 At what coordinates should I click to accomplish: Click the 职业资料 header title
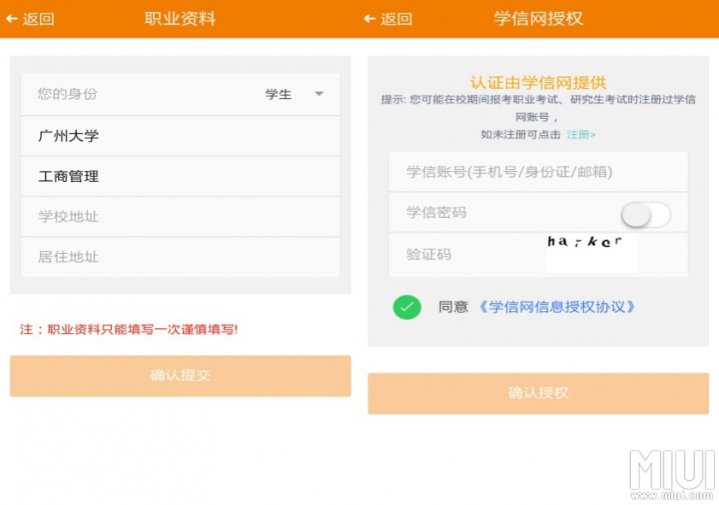coord(180,19)
